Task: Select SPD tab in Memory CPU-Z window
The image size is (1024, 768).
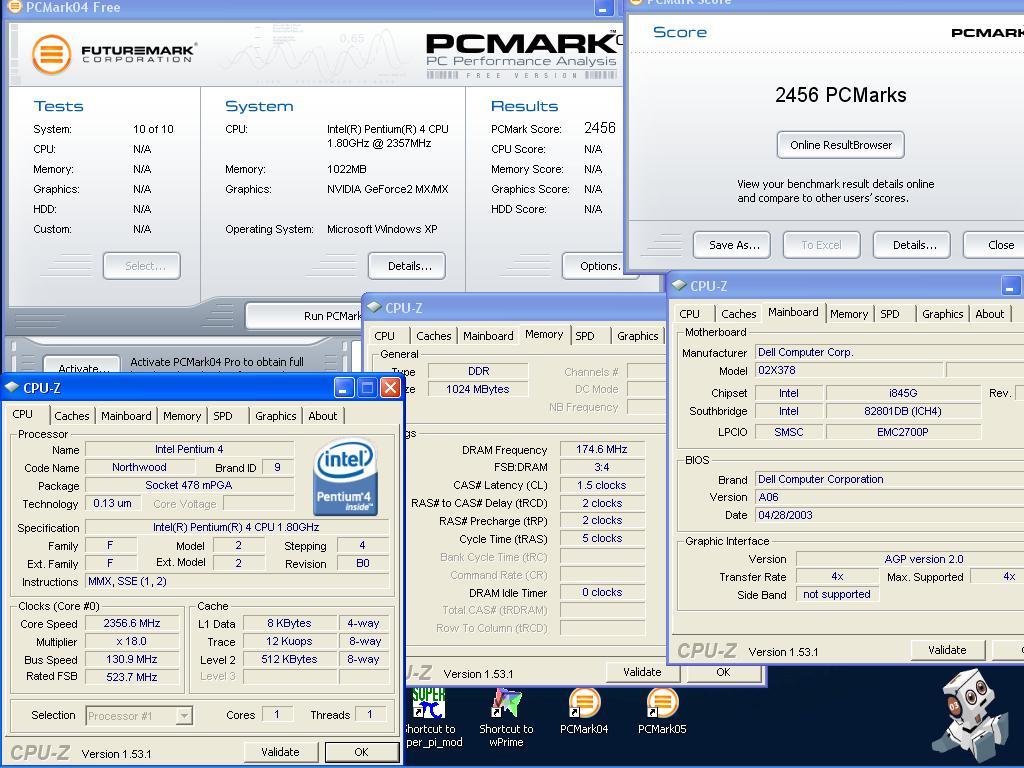Action: point(585,336)
